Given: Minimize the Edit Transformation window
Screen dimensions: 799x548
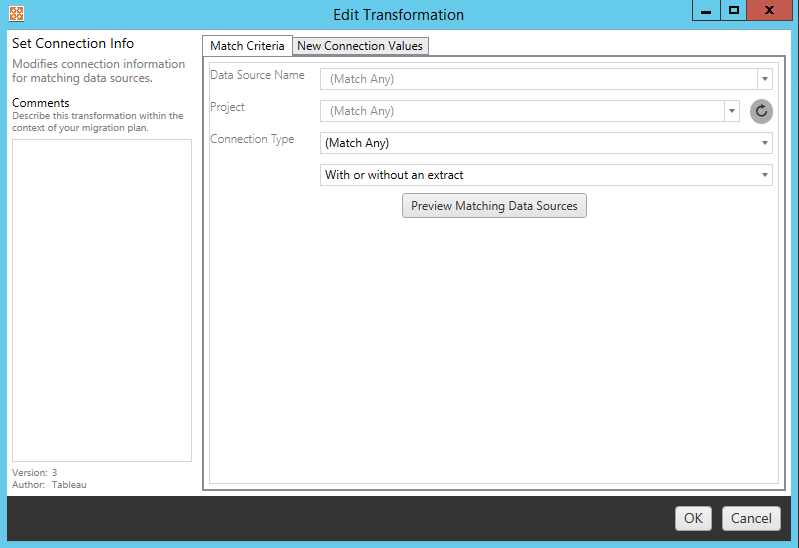Looking at the screenshot, I should [x=707, y=12].
